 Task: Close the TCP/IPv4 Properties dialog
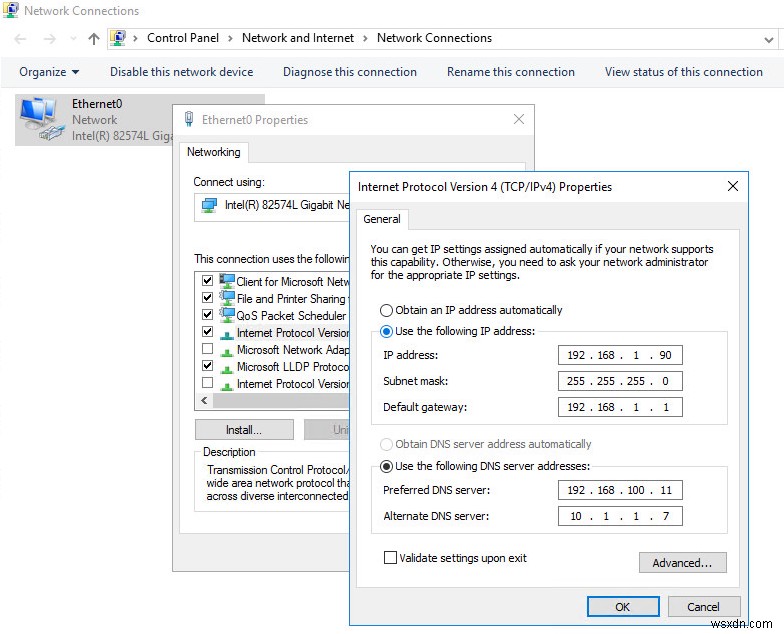[x=732, y=186]
